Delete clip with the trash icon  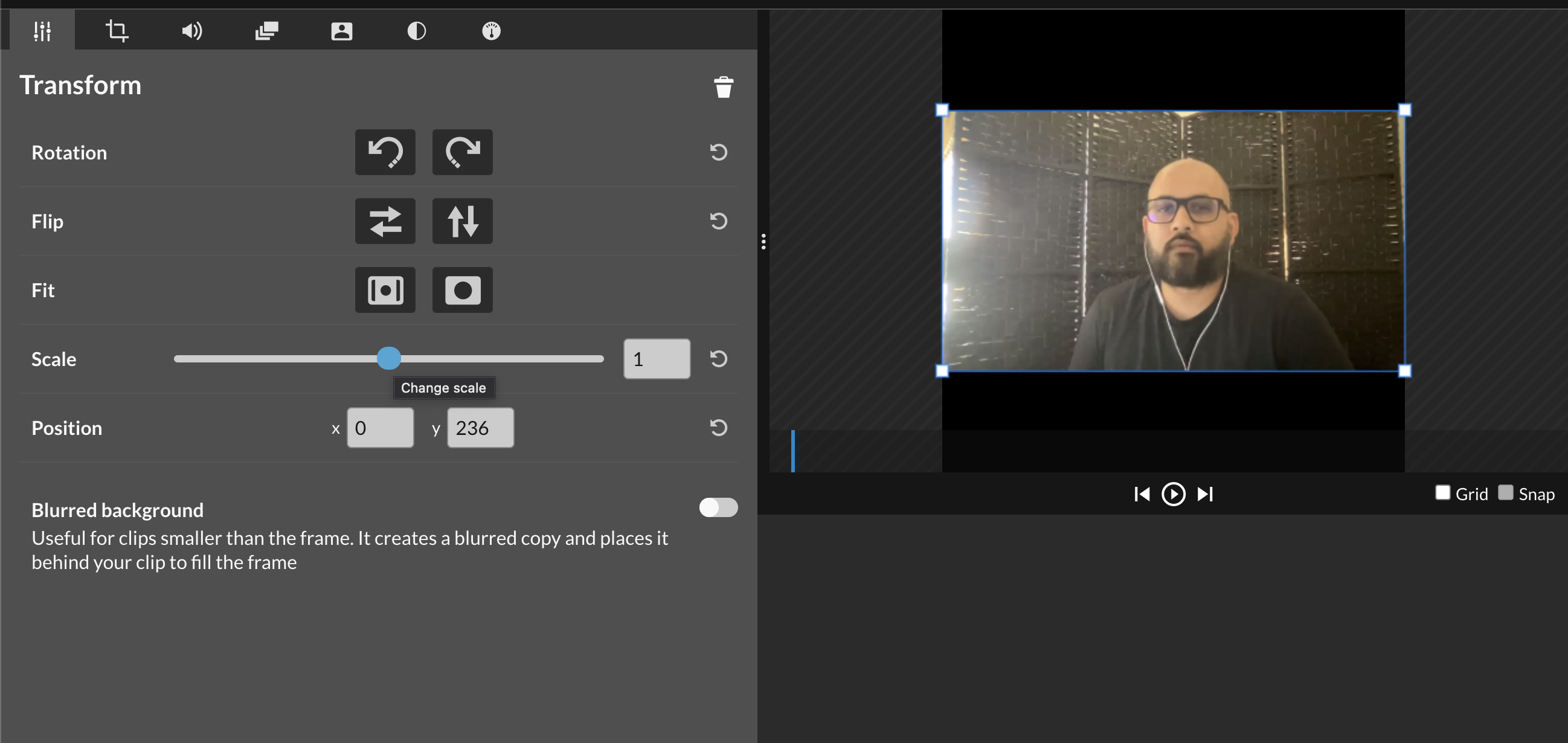click(x=723, y=86)
